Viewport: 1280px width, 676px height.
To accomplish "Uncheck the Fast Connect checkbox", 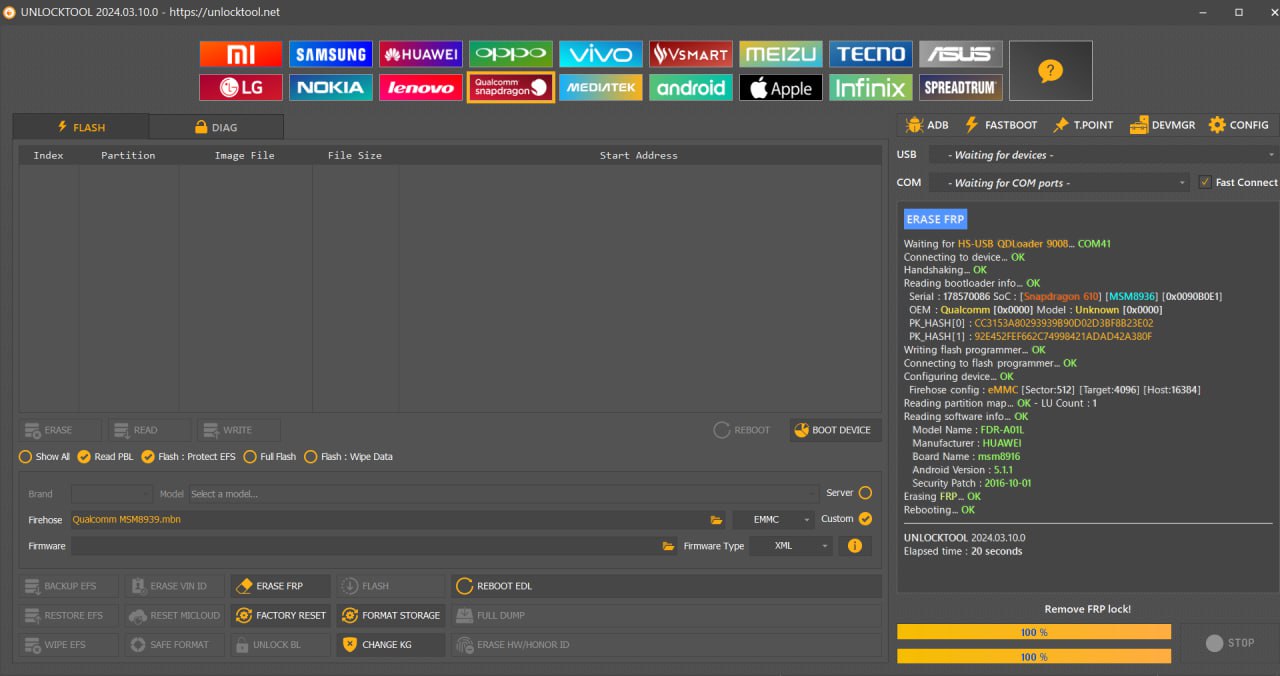I will point(1205,182).
